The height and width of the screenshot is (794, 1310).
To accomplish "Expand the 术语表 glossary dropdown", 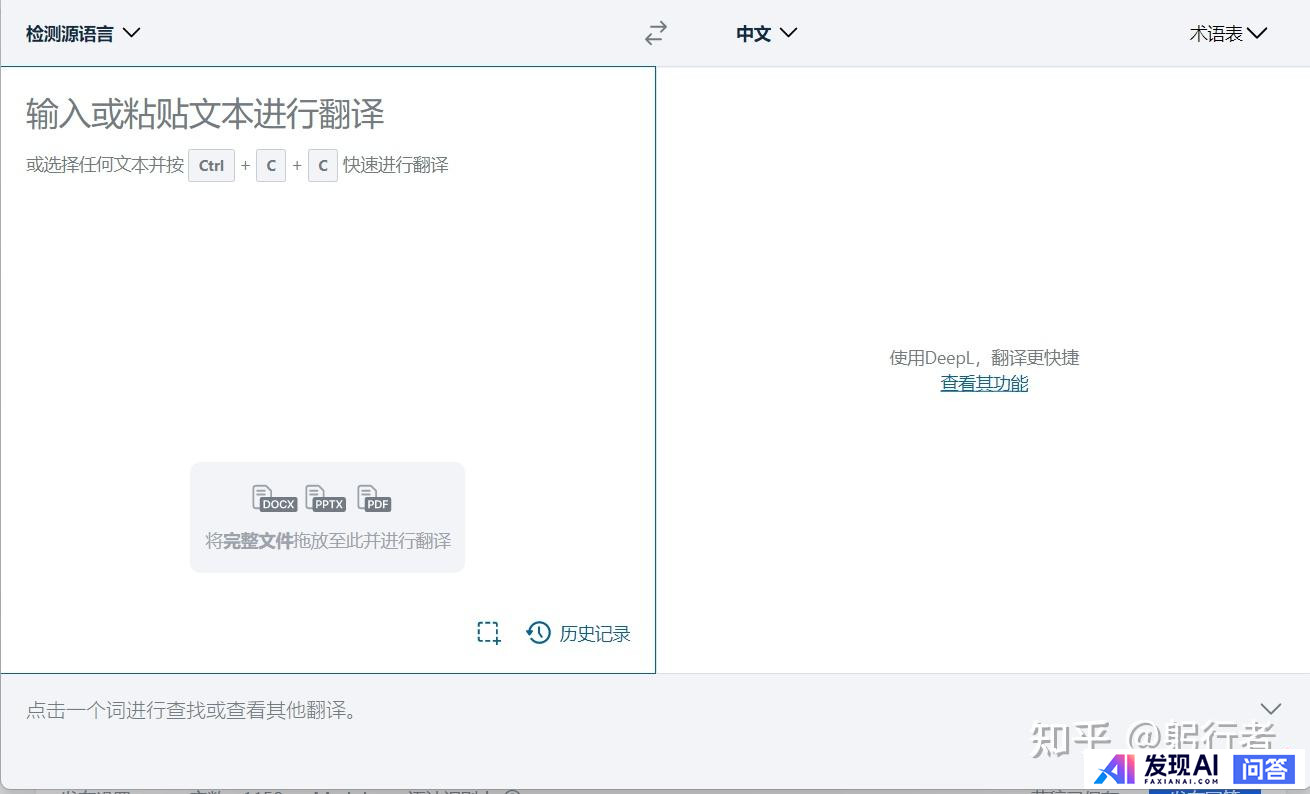I will point(1228,34).
